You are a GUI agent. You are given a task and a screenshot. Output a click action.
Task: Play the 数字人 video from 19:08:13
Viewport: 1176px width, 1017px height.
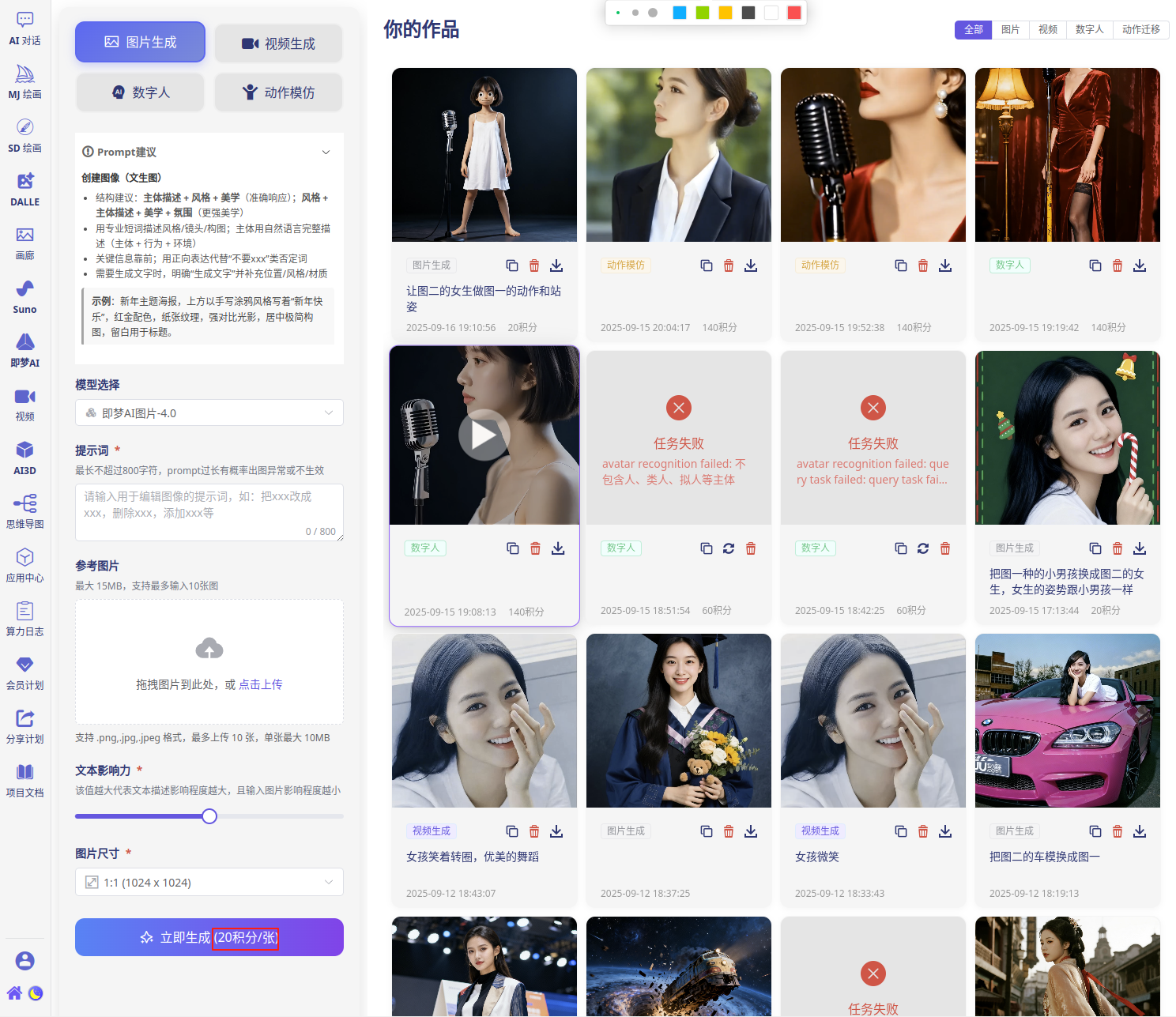484,435
